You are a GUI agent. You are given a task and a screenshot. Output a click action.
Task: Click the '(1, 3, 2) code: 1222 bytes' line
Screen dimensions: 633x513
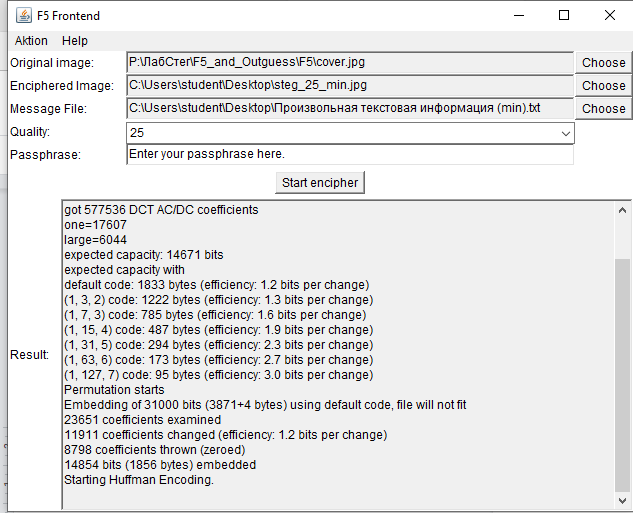click(219, 300)
